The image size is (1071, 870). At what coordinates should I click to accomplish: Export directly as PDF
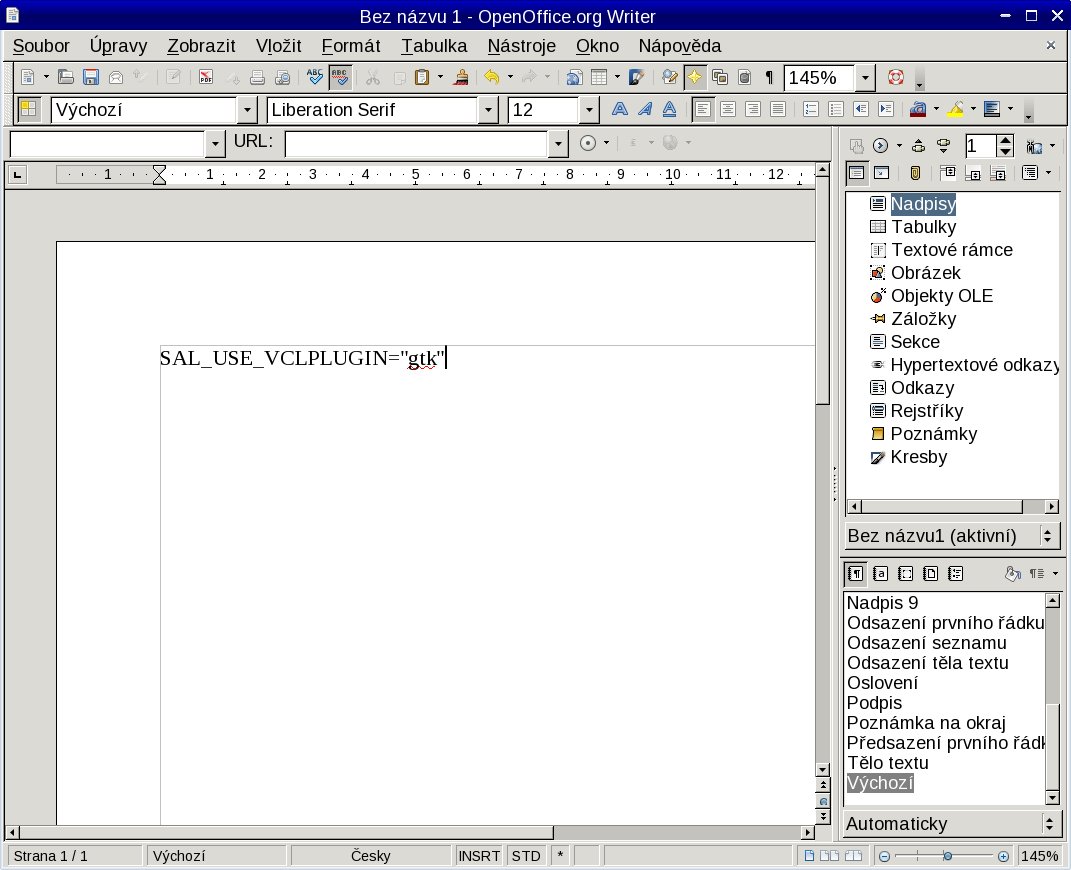click(x=206, y=77)
